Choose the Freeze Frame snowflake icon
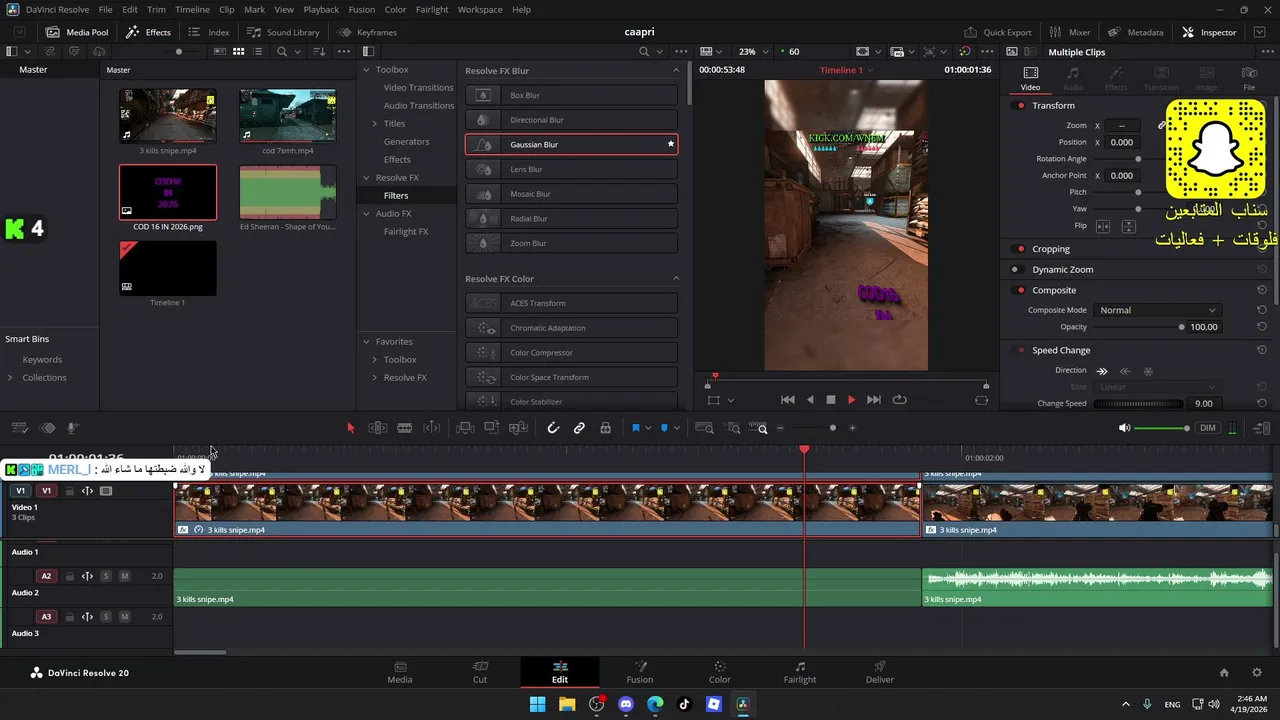 coord(1148,371)
